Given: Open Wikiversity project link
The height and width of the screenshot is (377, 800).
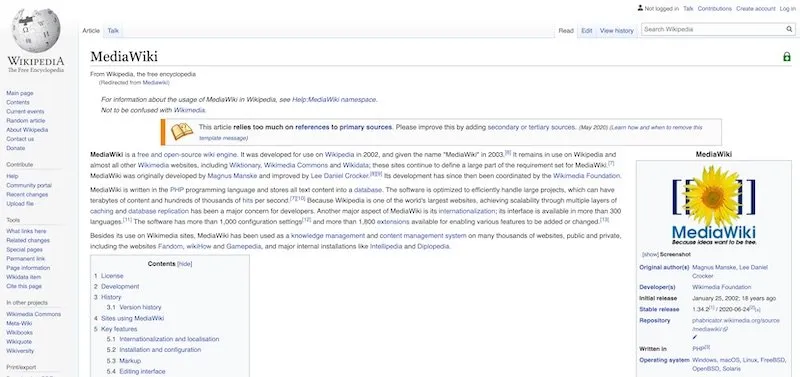Looking at the screenshot, I should 20,351.
